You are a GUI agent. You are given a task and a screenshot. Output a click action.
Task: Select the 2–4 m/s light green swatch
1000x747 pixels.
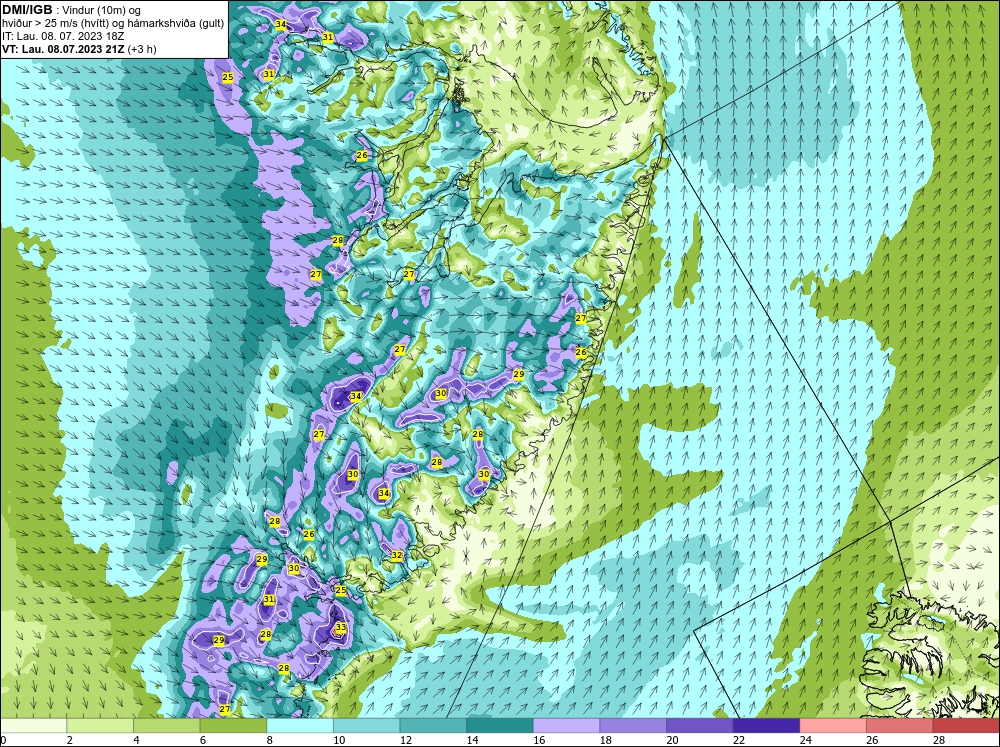pyautogui.click(x=99, y=726)
